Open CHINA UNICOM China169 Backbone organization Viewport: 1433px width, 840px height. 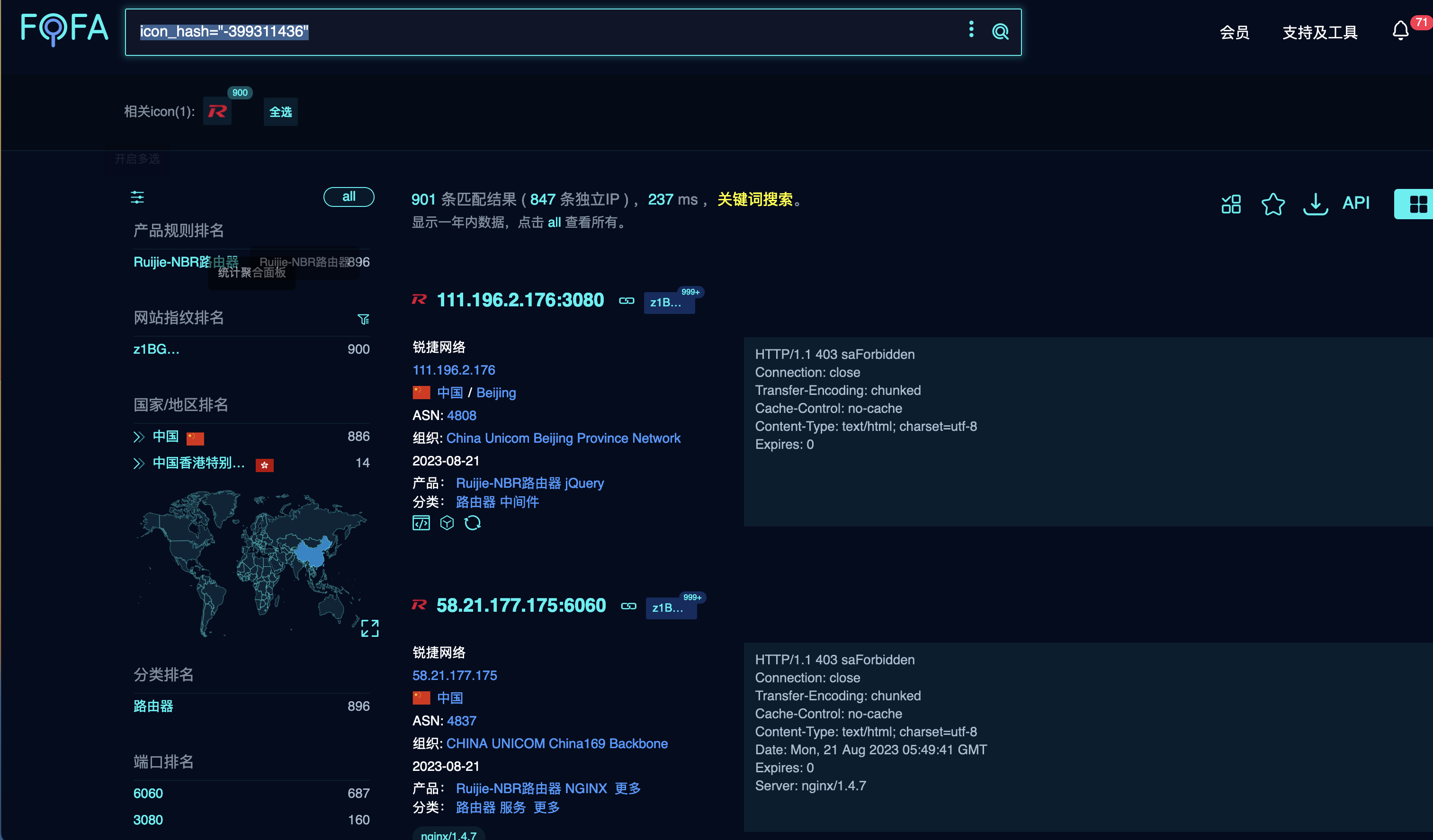(x=557, y=743)
